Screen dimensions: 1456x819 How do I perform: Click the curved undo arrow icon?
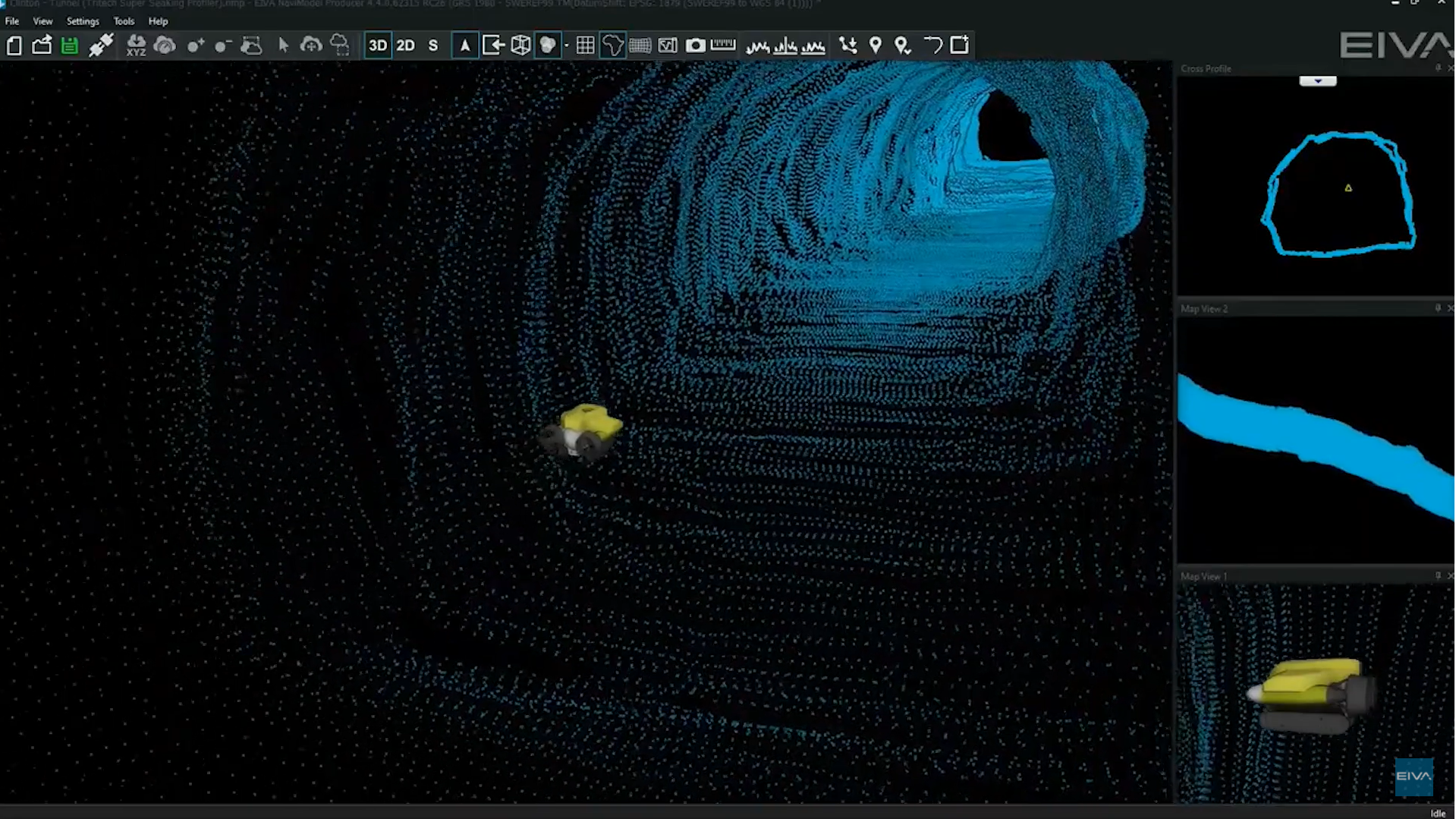point(932,46)
